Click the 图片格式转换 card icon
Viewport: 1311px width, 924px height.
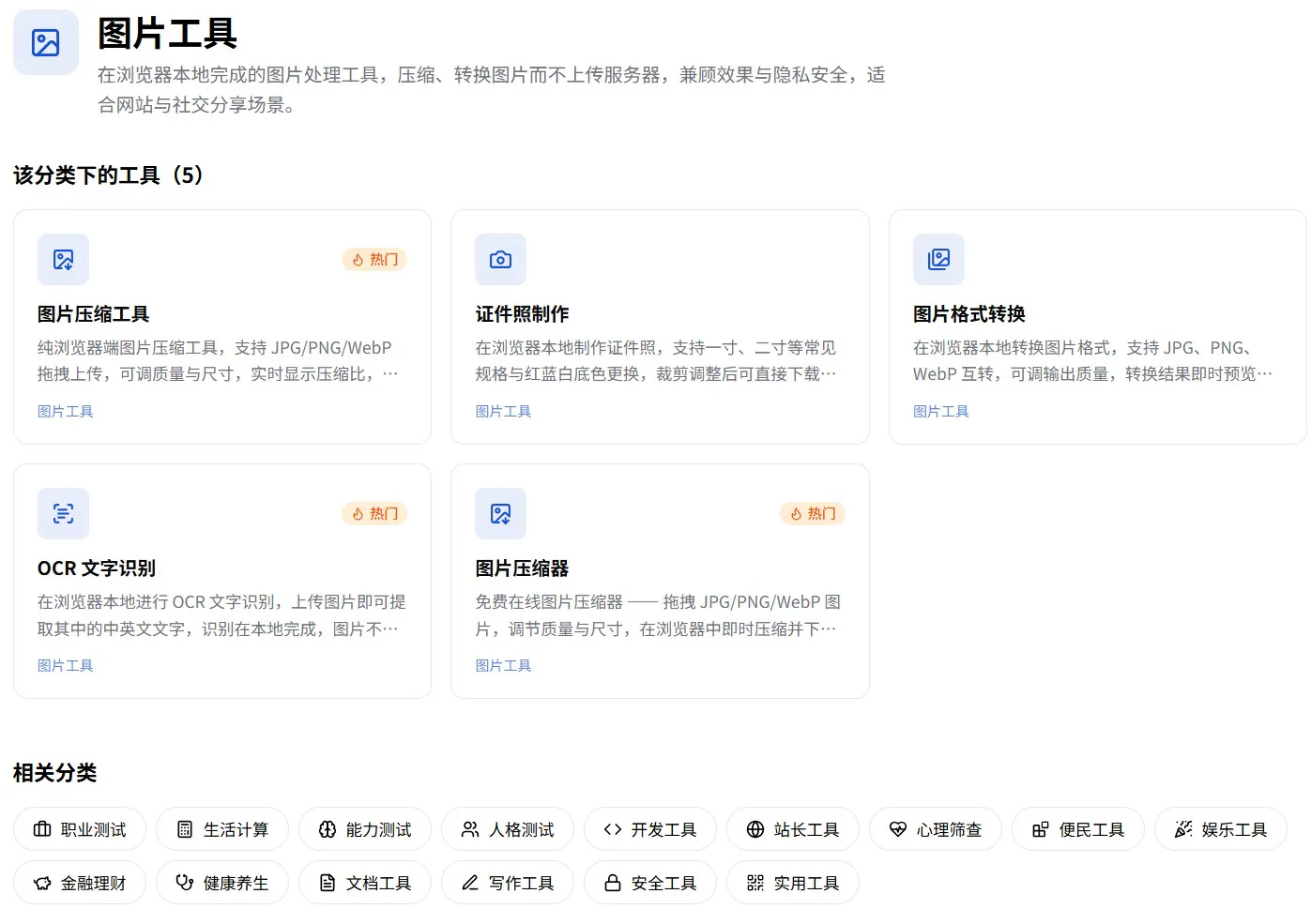(938, 259)
